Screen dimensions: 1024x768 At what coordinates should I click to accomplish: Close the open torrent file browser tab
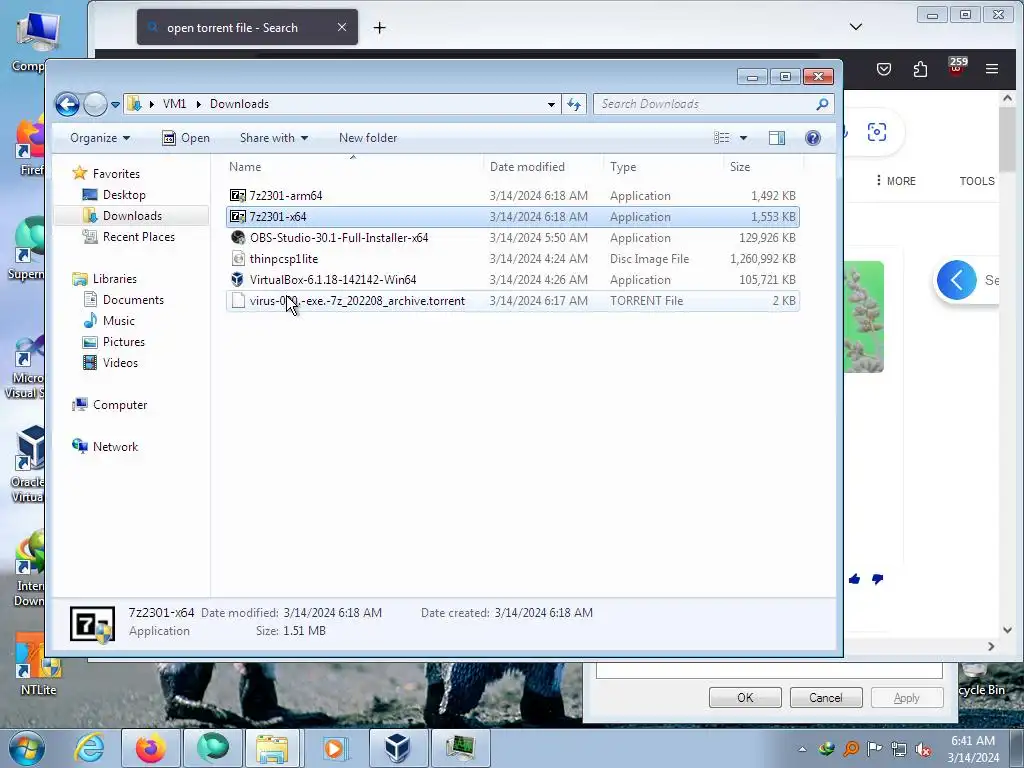click(342, 27)
